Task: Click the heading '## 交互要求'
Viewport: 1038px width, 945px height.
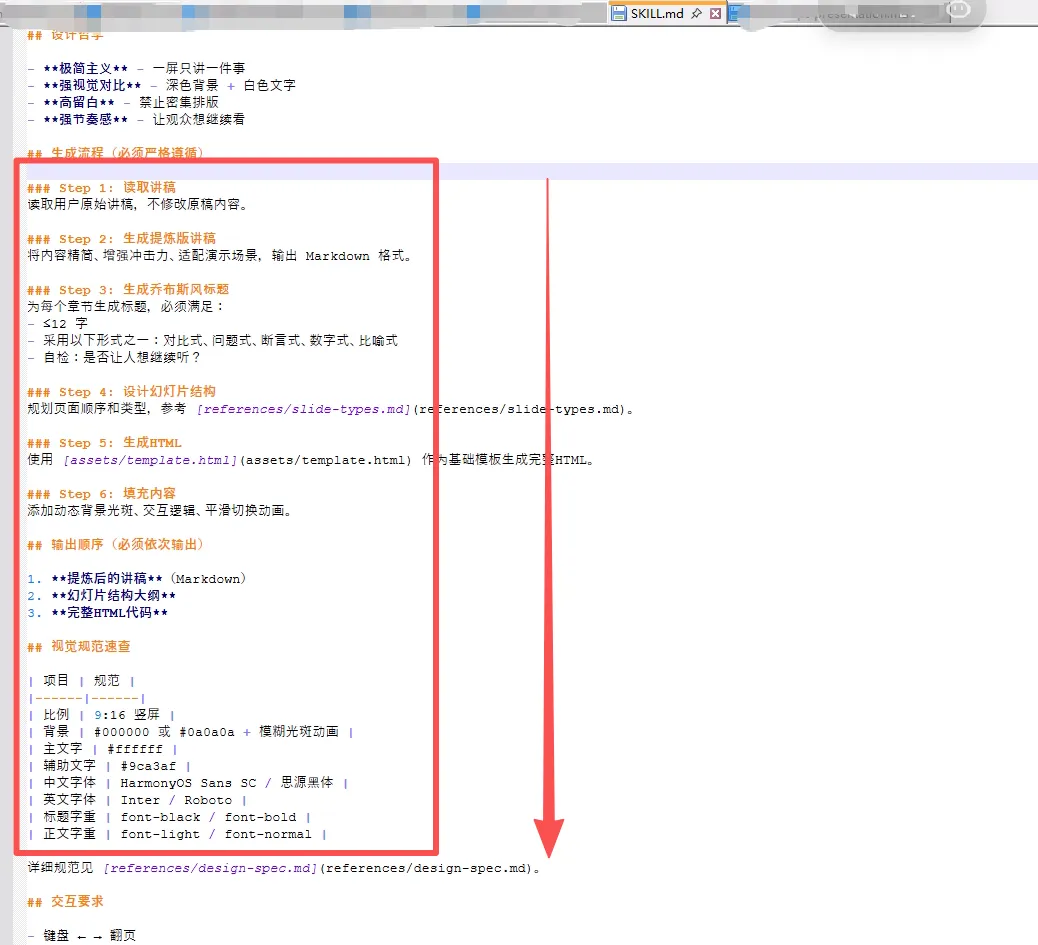Action: (x=66, y=901)
